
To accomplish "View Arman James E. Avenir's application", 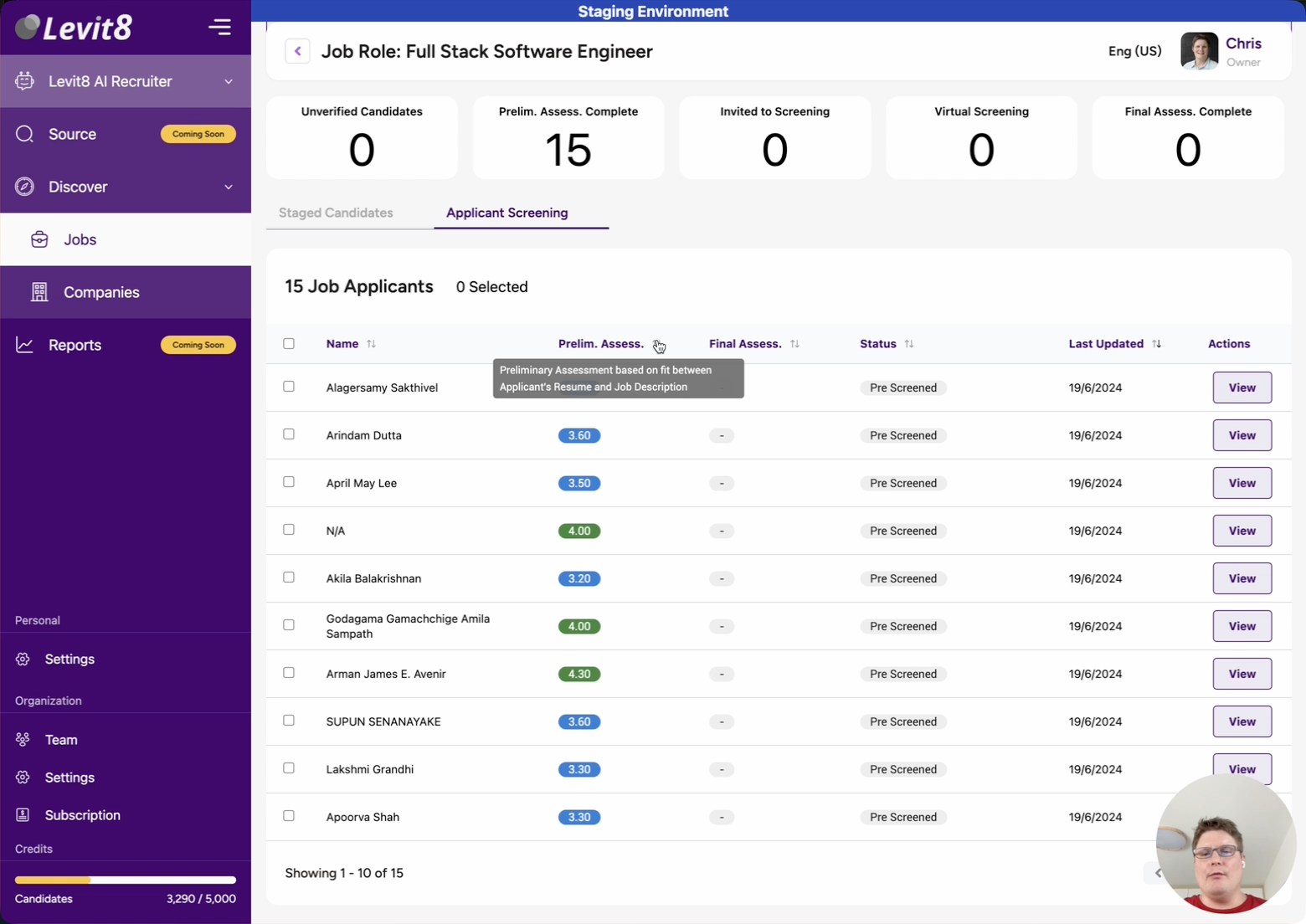I will 1242,674.
